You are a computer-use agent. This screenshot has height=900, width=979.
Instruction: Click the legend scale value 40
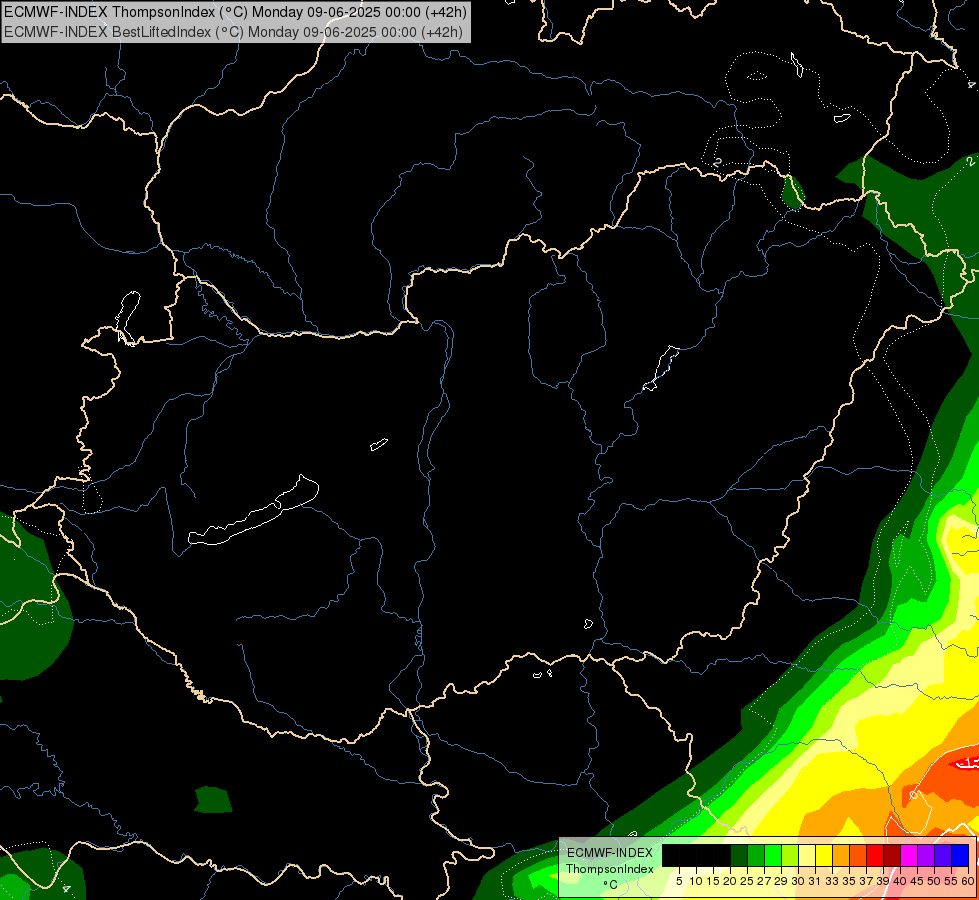(x=900, y=881)
